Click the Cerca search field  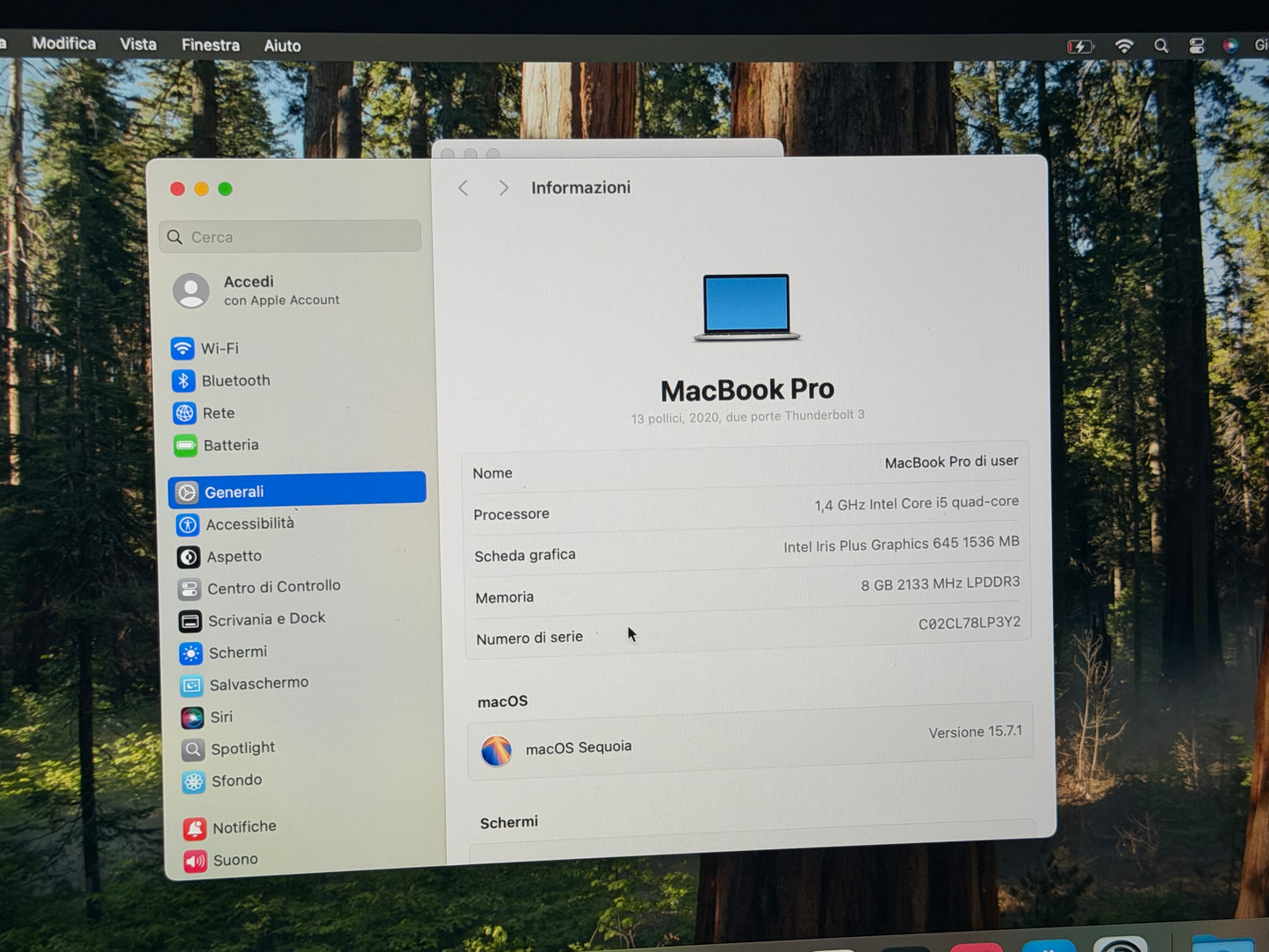[x=290, y=236]
